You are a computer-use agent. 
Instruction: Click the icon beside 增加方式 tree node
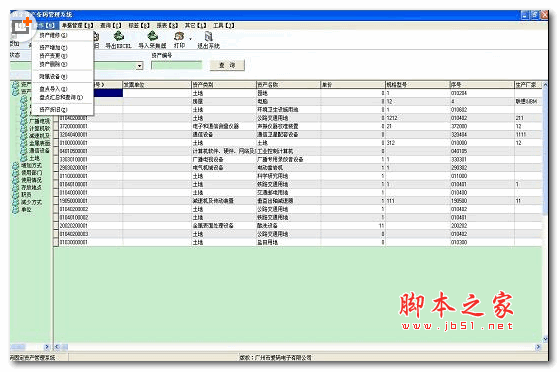(x=16, y=165)
